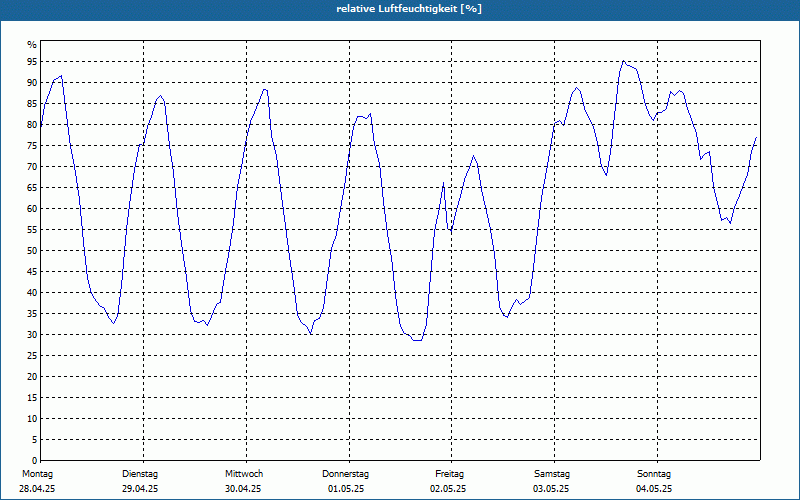This screenshot has width=800, height=500.
Task: Click the y-axis value 60
Action: [x=32, y=209]
